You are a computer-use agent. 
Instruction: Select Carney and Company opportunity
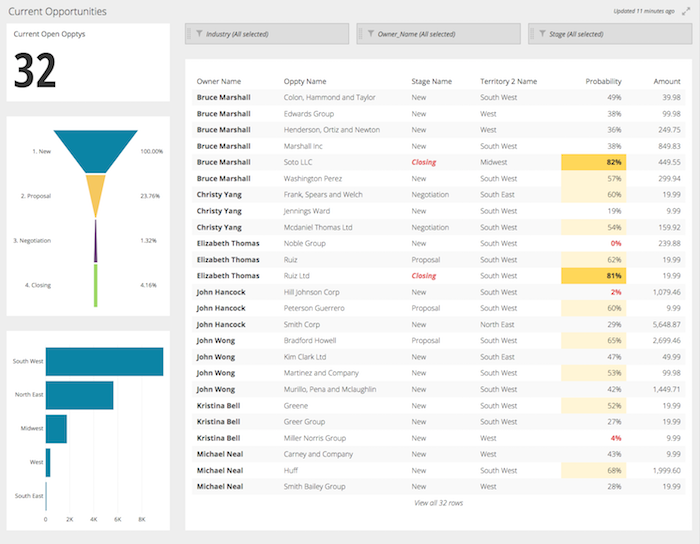318,454
